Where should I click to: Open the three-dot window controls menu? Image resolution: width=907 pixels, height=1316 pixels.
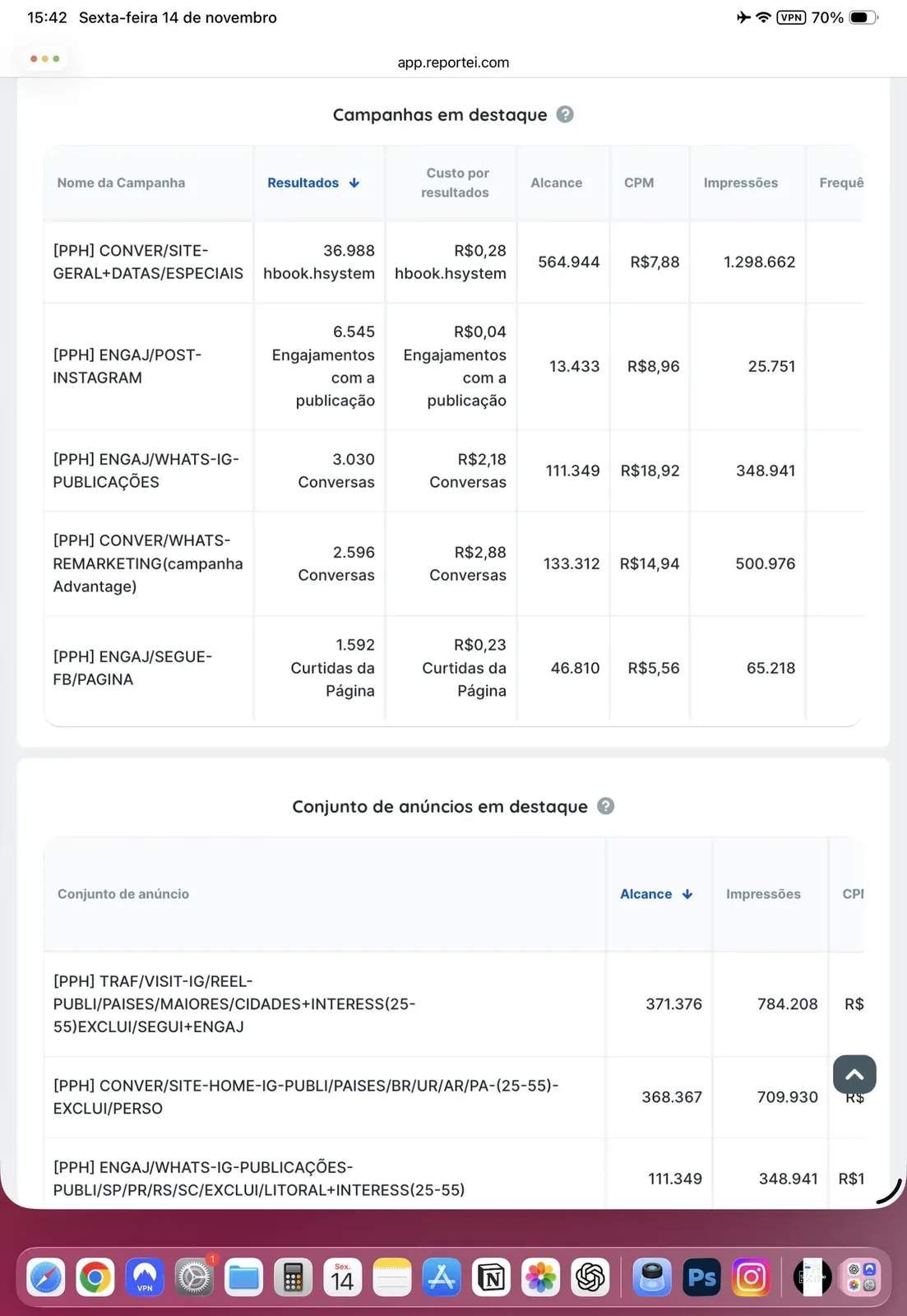click(45, 58)
